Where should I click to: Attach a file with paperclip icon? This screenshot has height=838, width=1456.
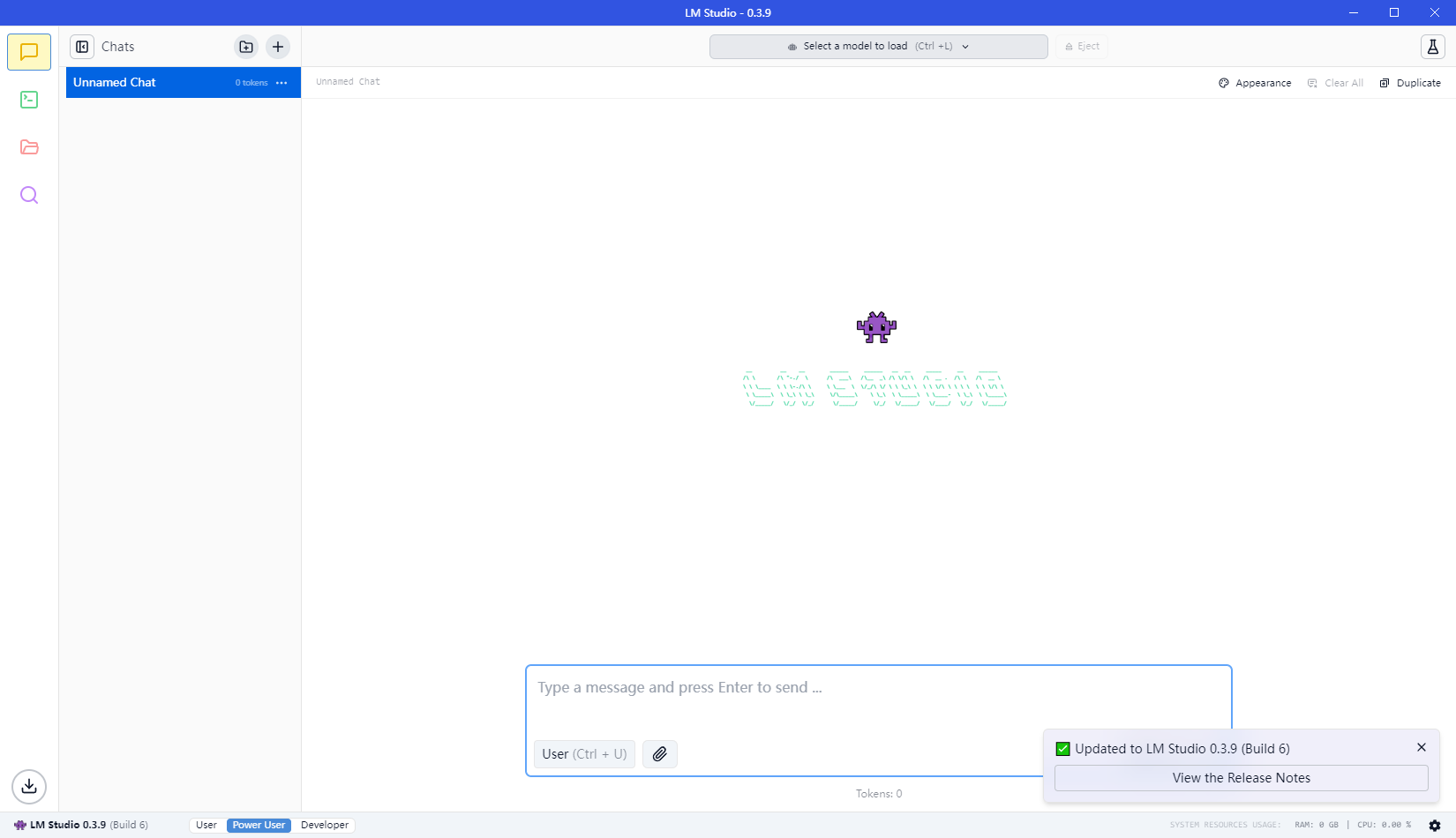(x=660, y=754)
